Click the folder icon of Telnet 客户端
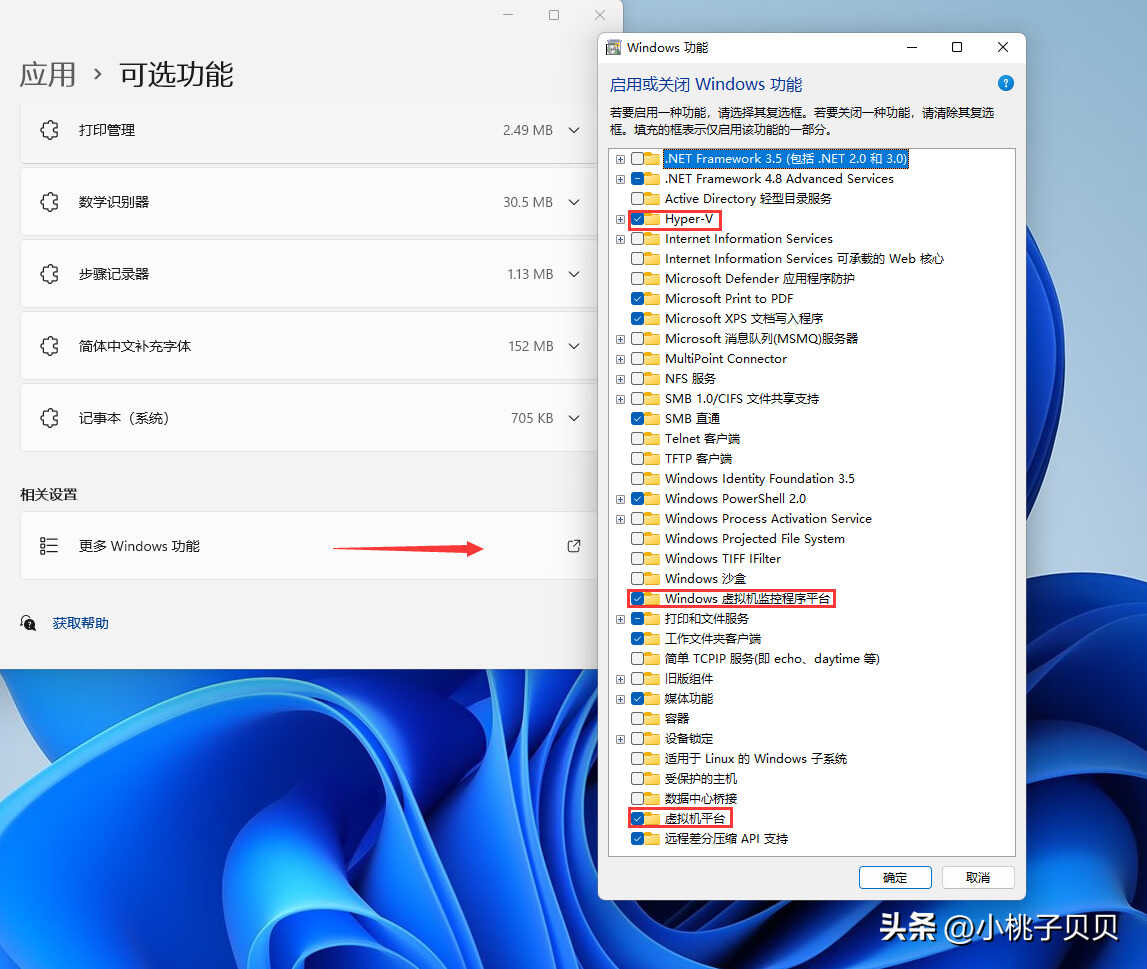The image size is (1147, 969). (x=652, y=439)
